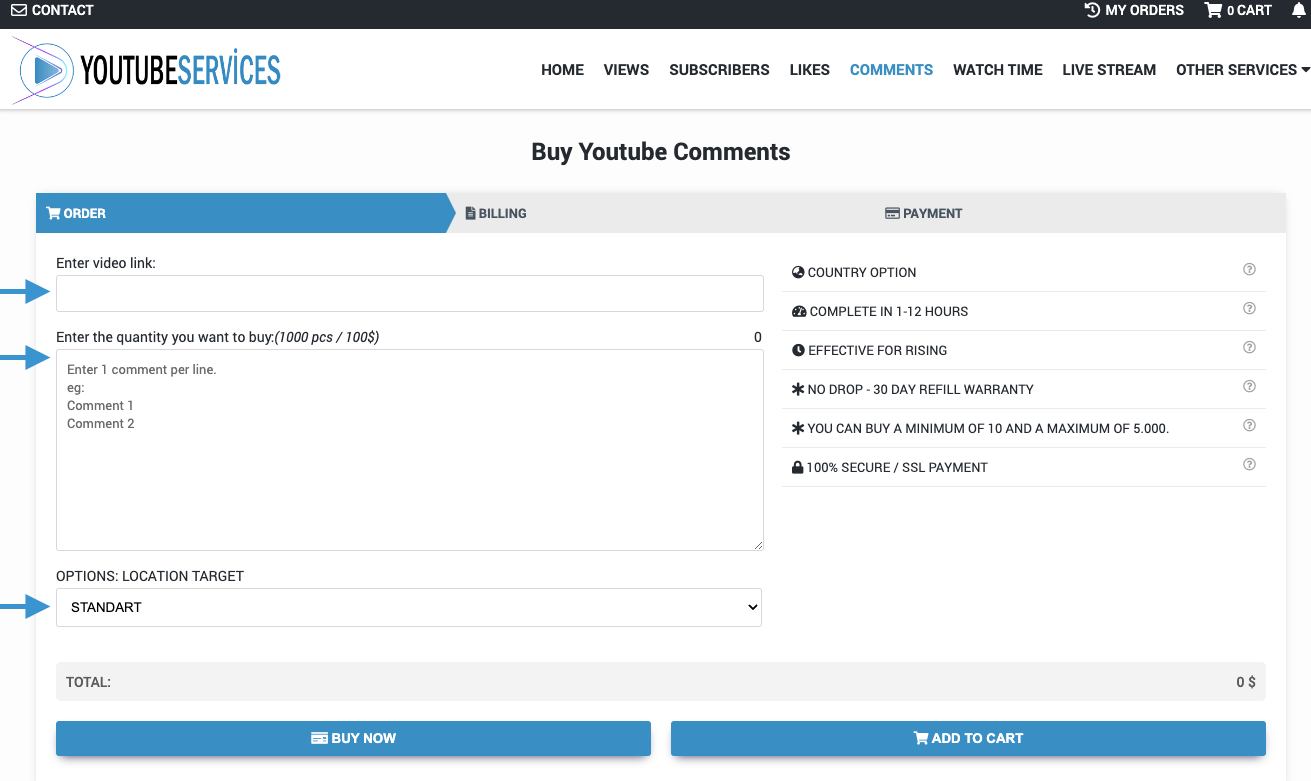Click the '(1000 pcs / 100$)' price note

[327, 337]
